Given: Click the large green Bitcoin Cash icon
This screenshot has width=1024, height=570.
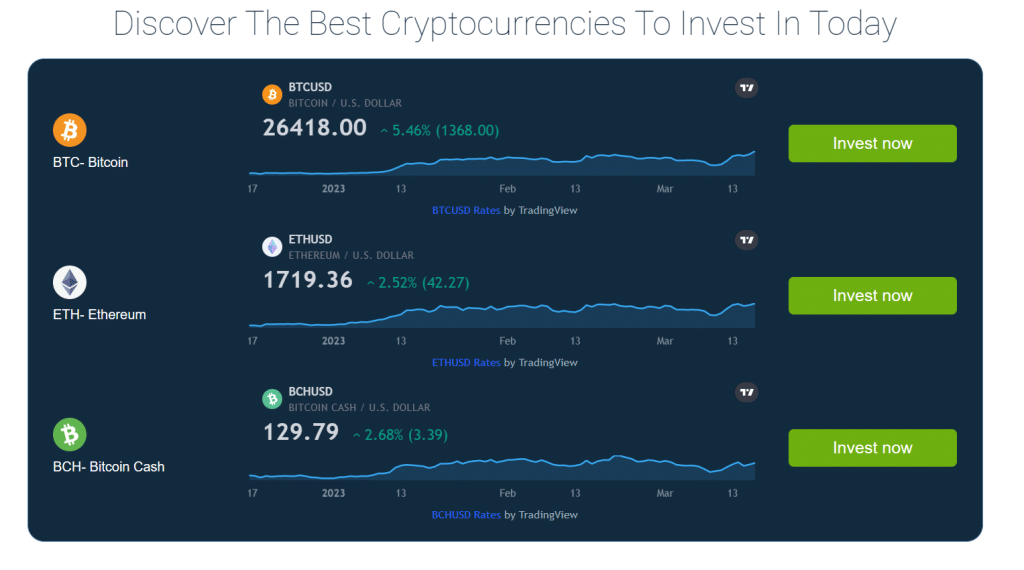Looking at the screenshot, I should 70,434.
